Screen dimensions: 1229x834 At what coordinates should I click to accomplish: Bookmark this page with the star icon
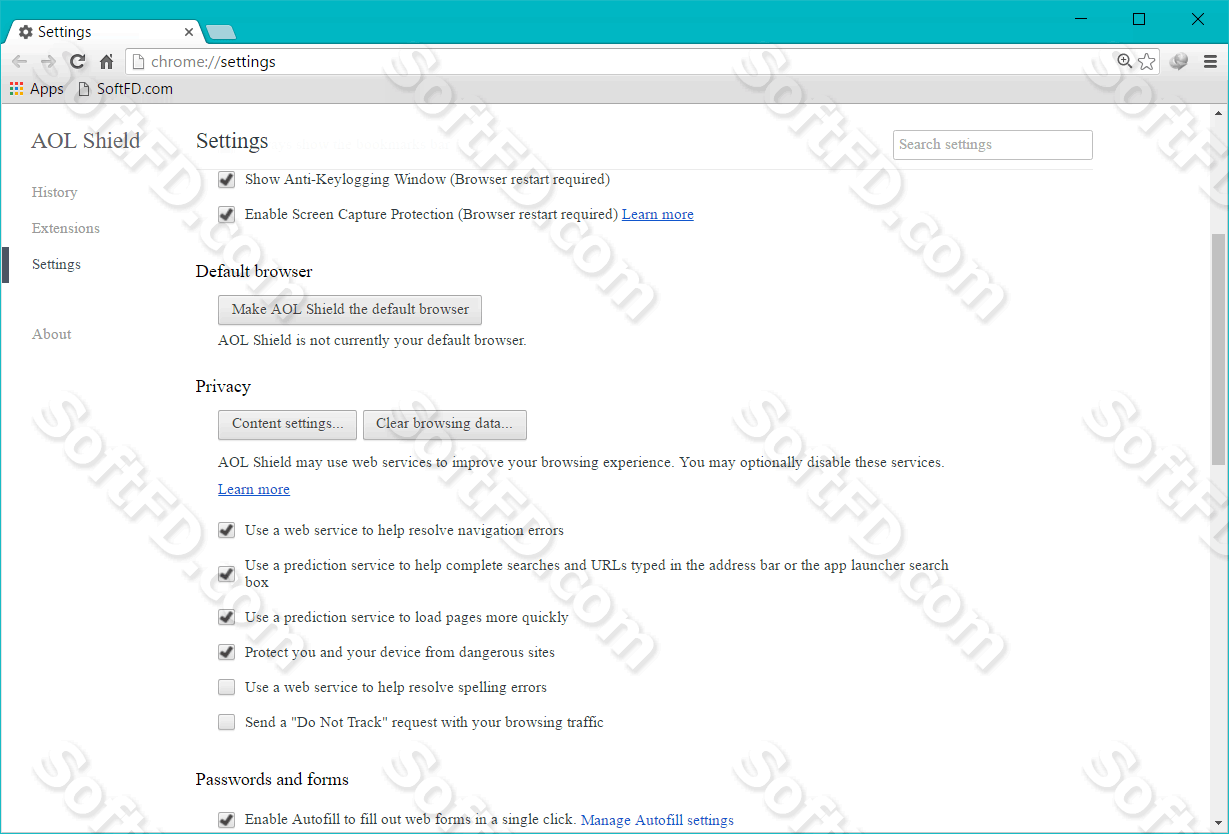click(1146, 62)
